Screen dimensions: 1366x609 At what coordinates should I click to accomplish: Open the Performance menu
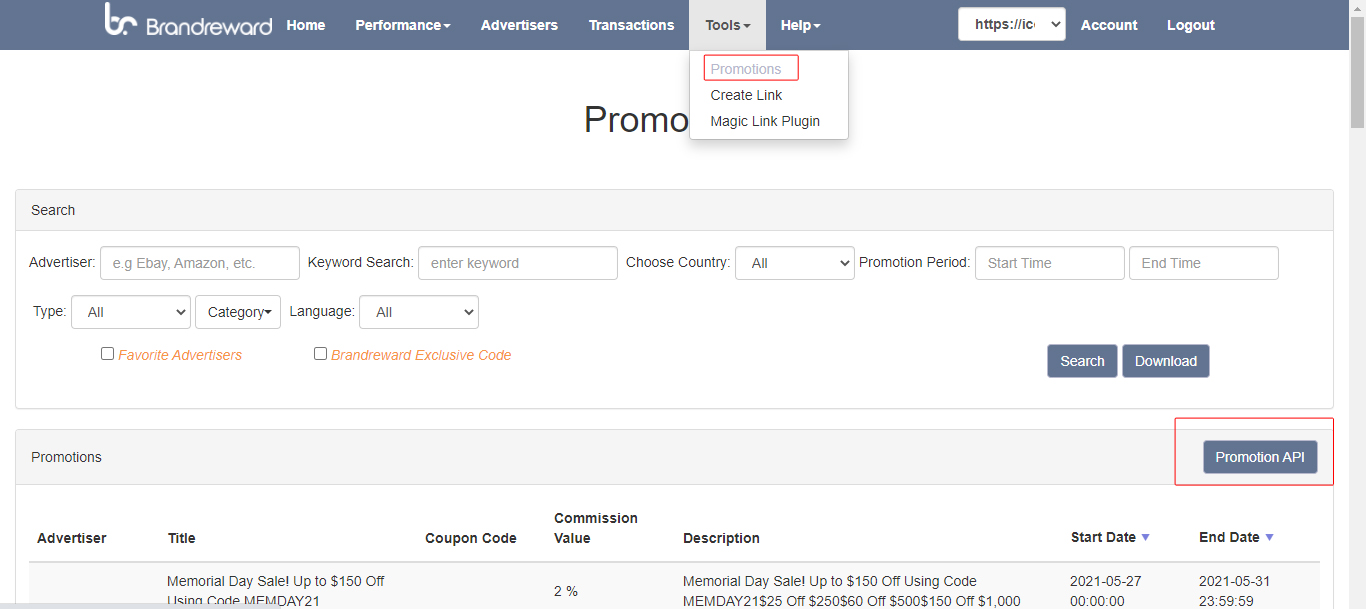pyautogui.click(x=402, y=25)
